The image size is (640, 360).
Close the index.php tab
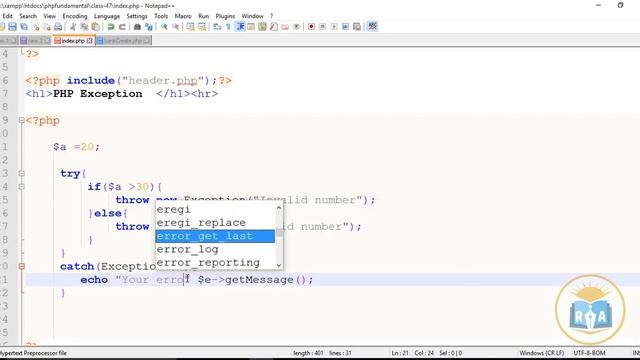90,40
